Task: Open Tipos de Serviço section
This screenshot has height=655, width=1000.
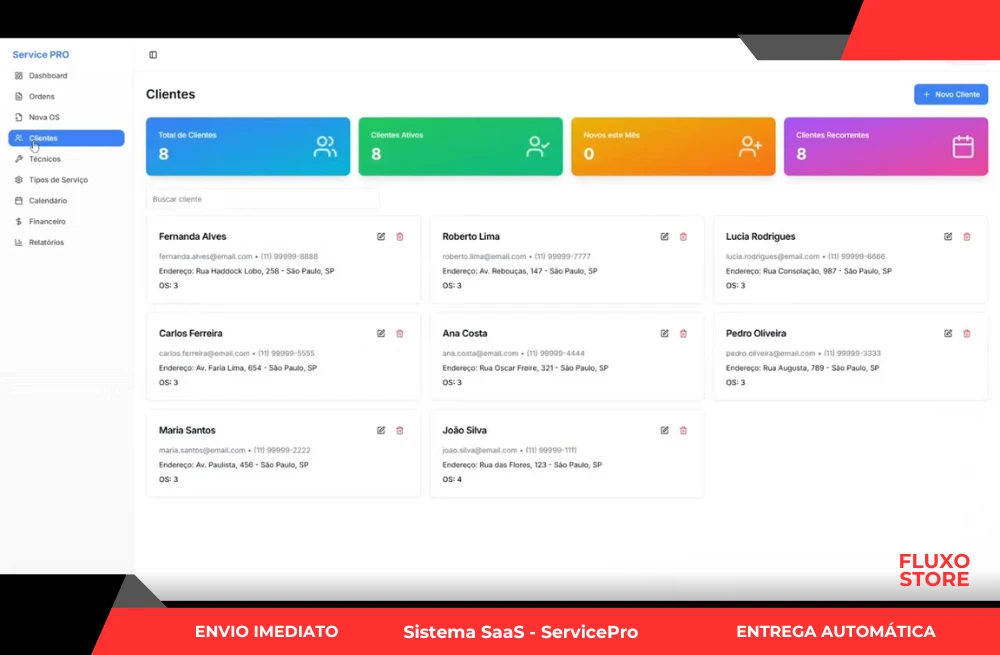Action: tap(58, 180)
